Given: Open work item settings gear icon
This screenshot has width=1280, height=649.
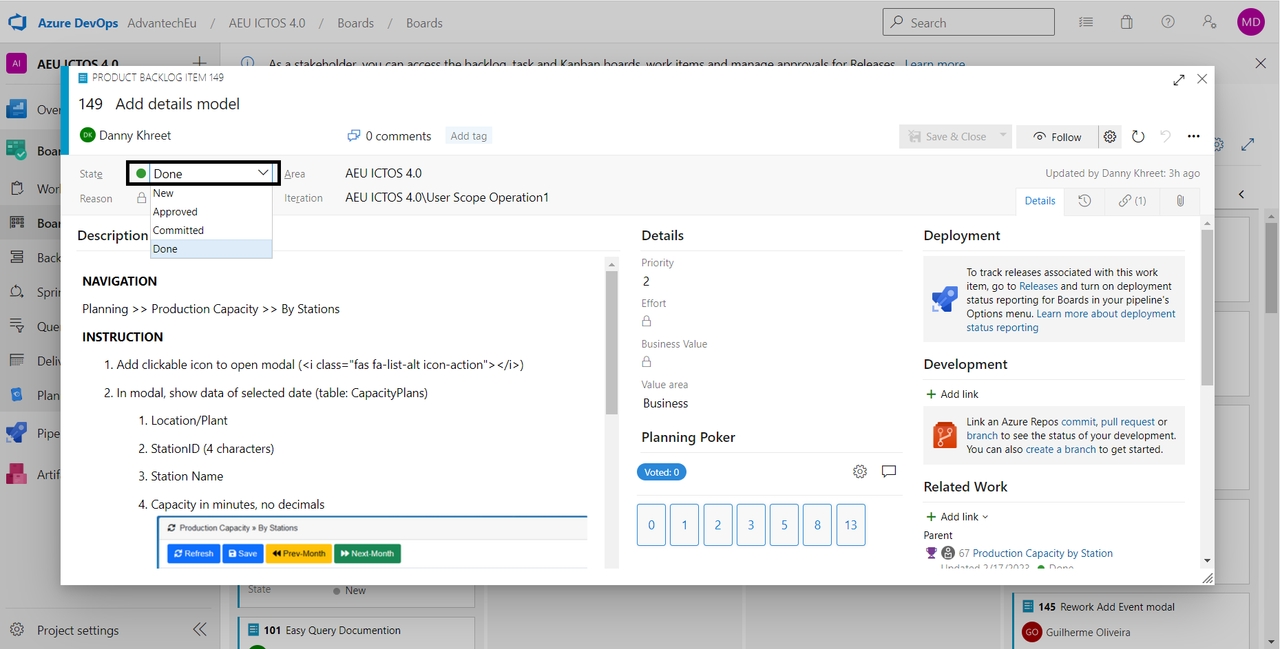Looking at the screenshot, I should [1110, 137].
